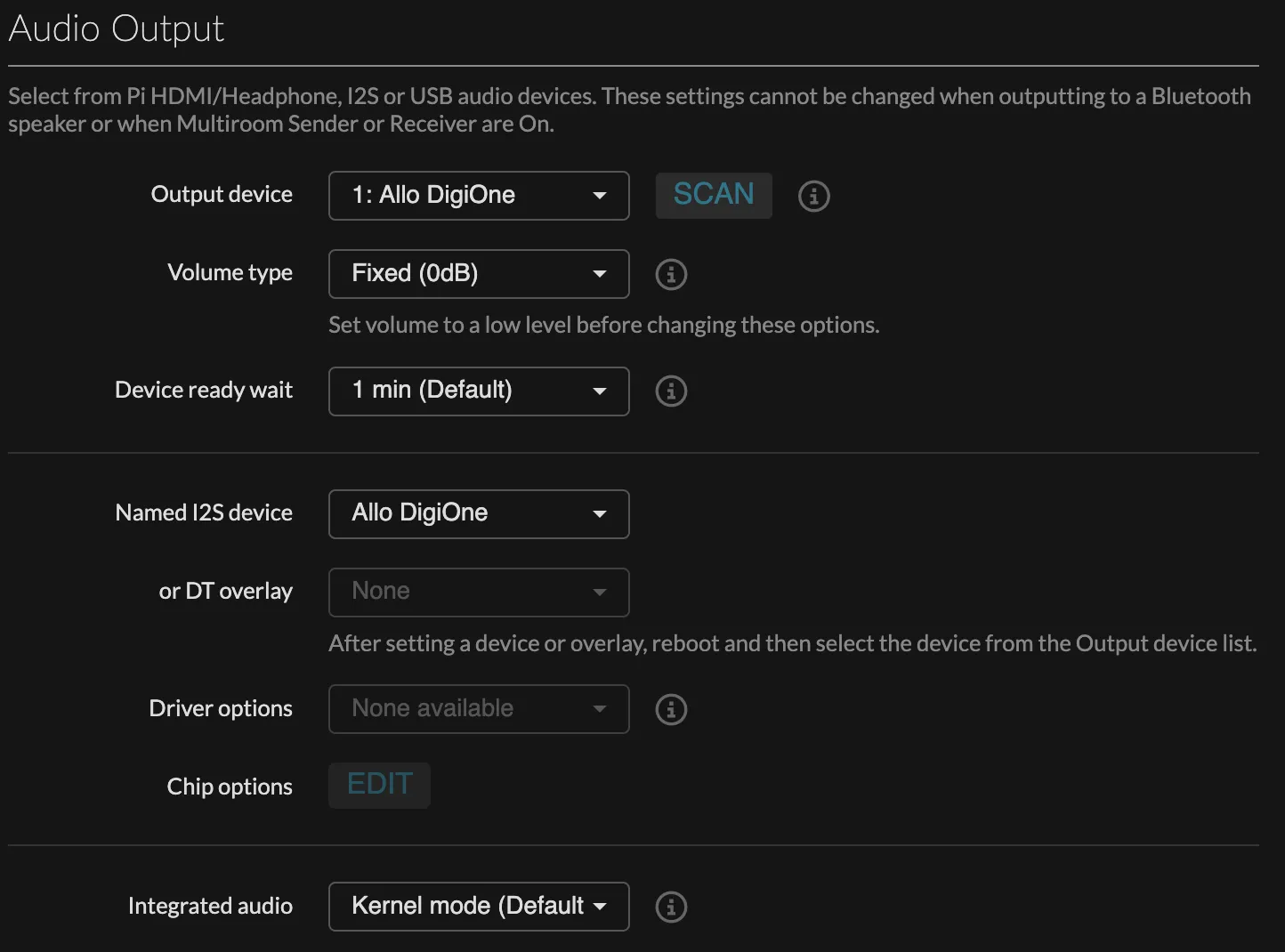Select the Named I2S device dropdown

coord(479,514)
